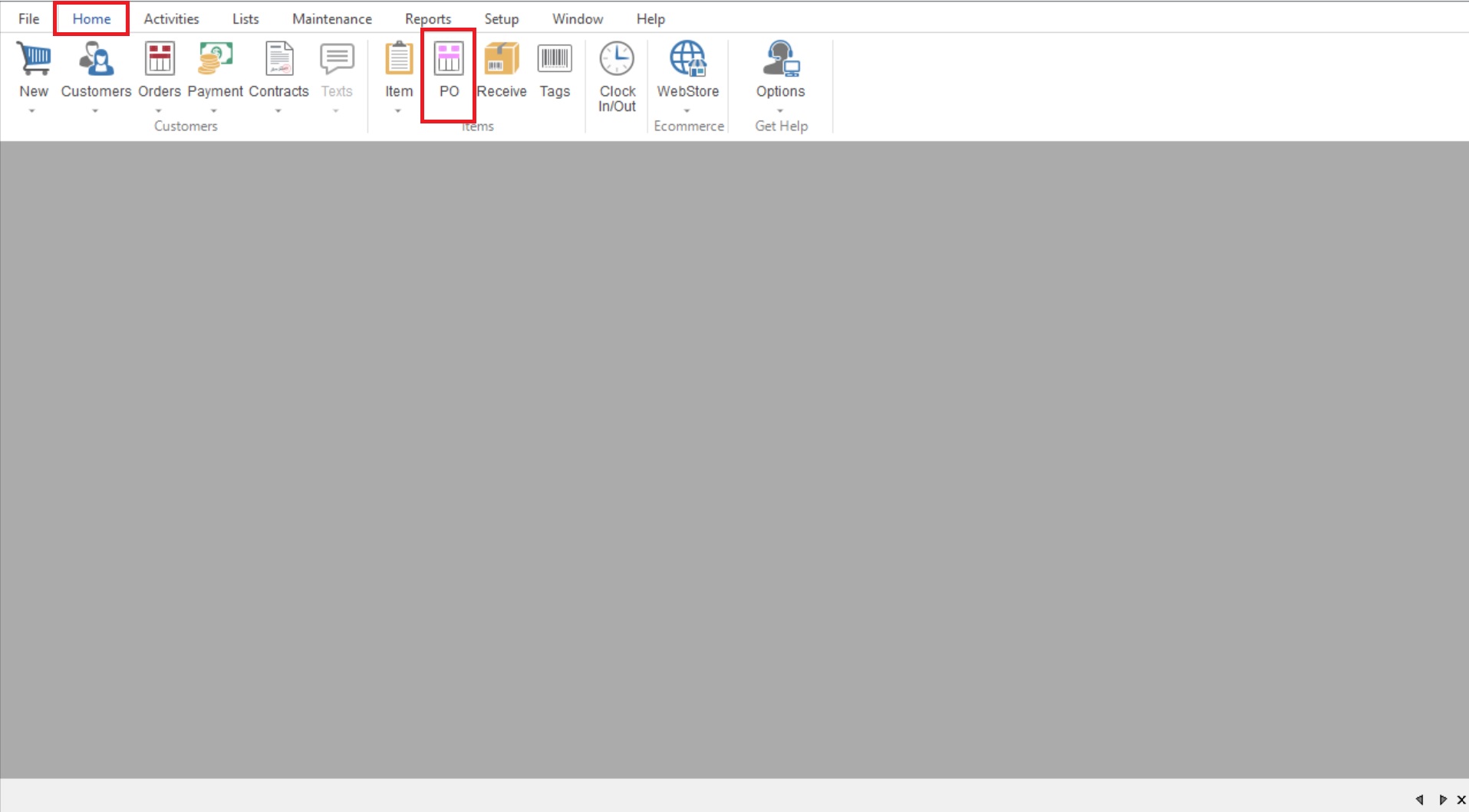Screen dimensions: 1469x812
Task: Expand the Payment dropdown arrow
Action: pos(214,111)
